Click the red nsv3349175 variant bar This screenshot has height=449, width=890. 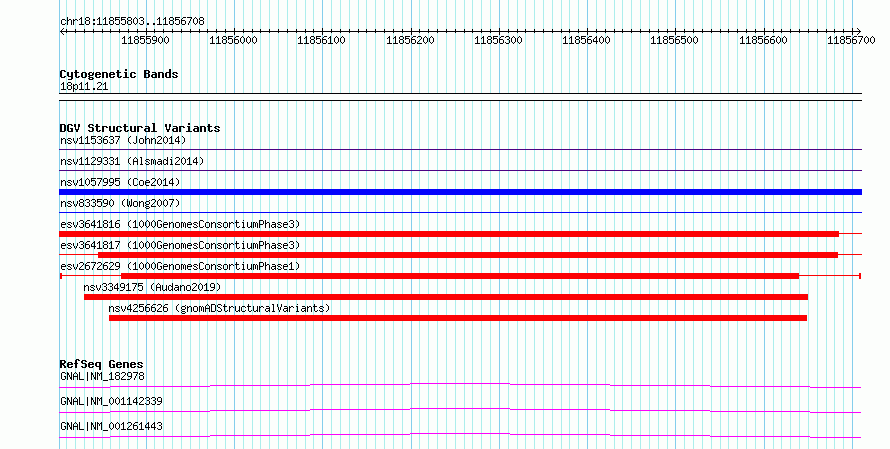pos(446,297)
